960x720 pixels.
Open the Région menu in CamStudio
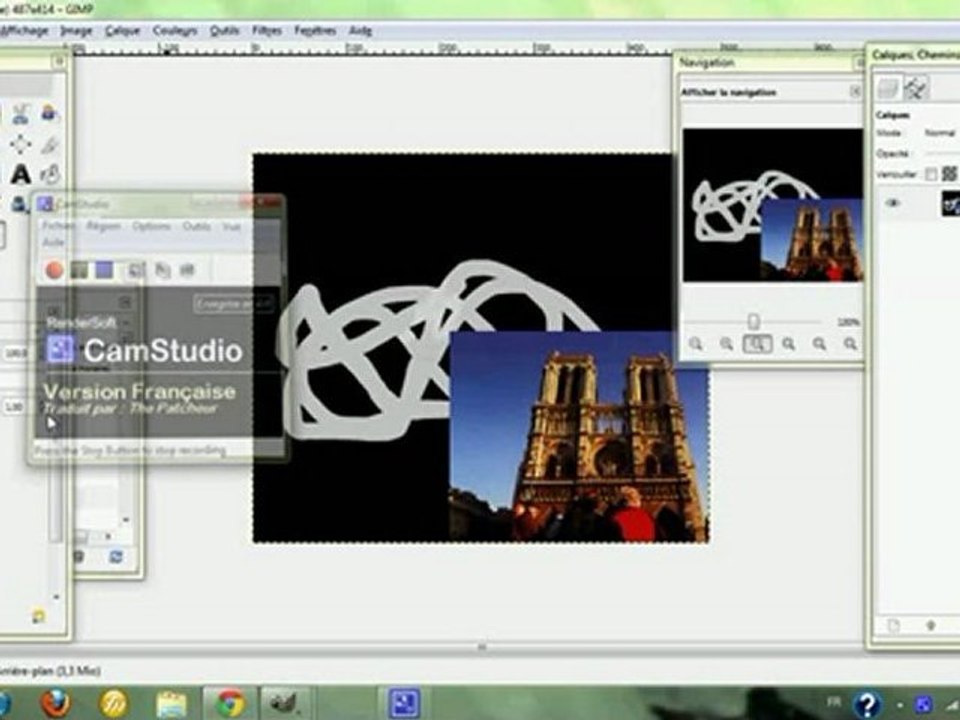(x=103, y=227)
